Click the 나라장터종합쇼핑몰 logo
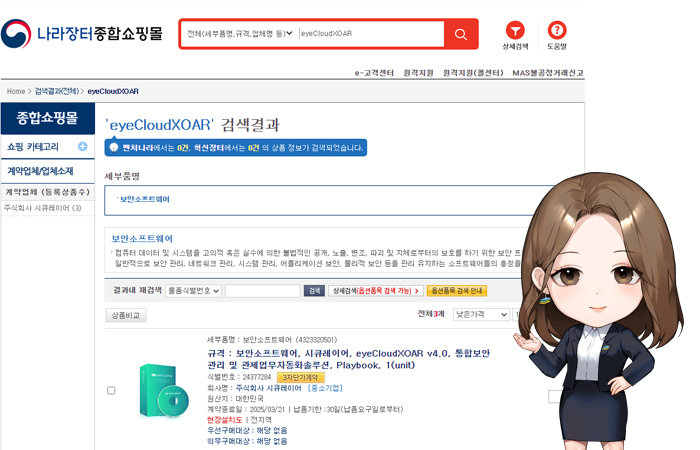The image size is (700, 450). (x=82, y=34)
